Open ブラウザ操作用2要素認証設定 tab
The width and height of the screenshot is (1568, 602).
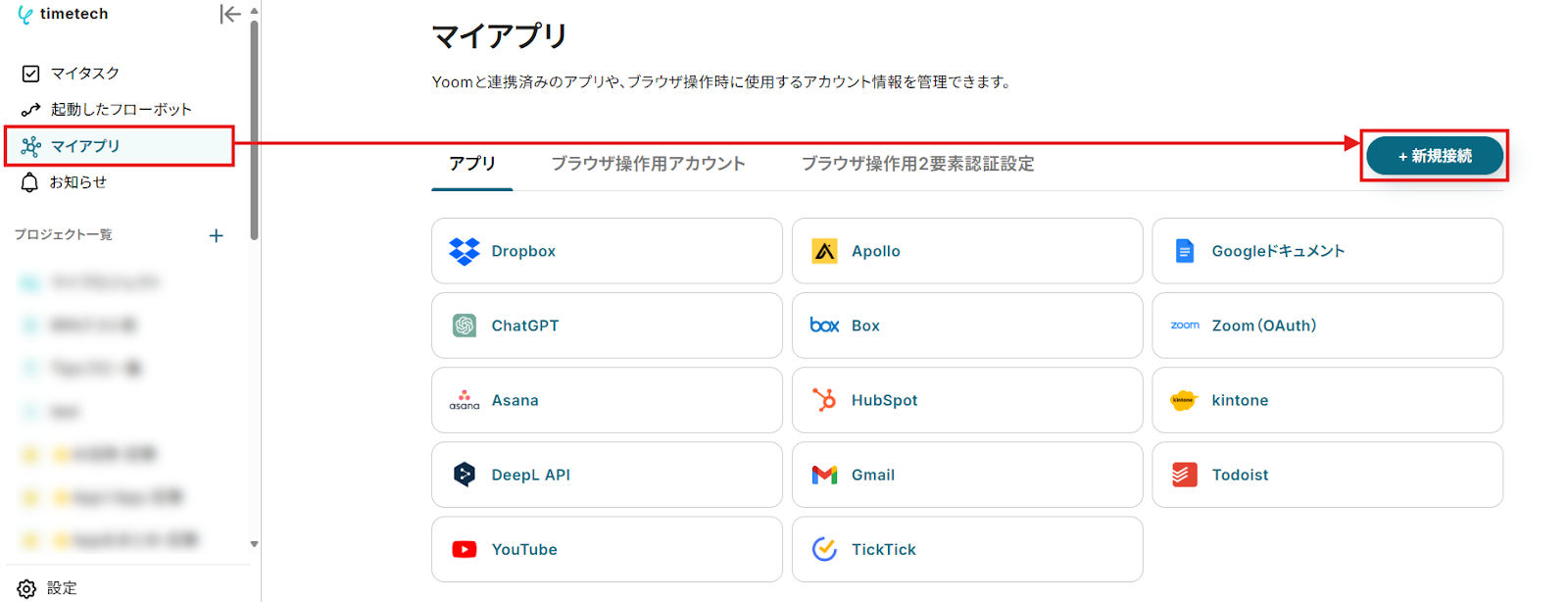pyautogui.click(x=917, y=164)
